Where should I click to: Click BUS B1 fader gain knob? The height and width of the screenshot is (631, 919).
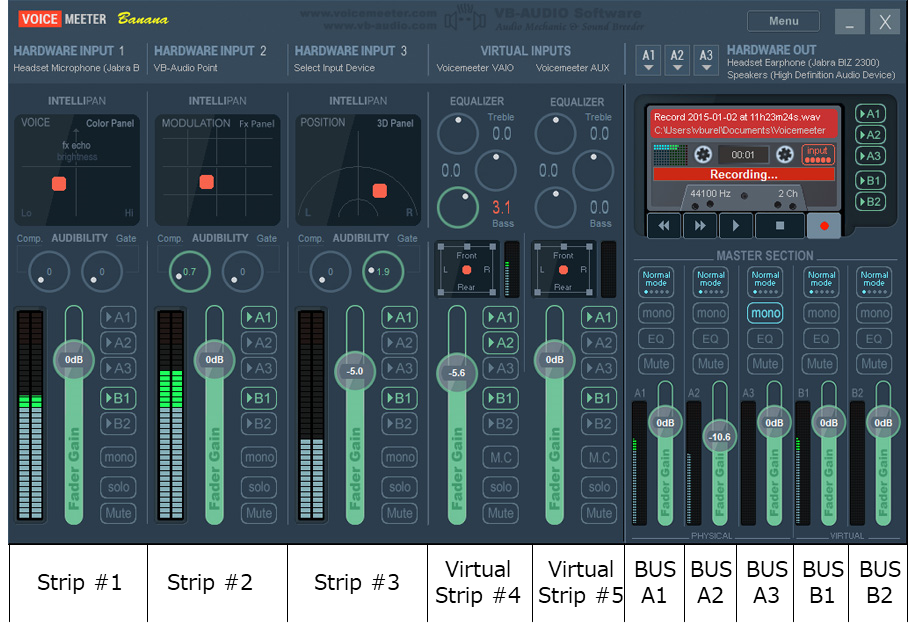(829, 423)
